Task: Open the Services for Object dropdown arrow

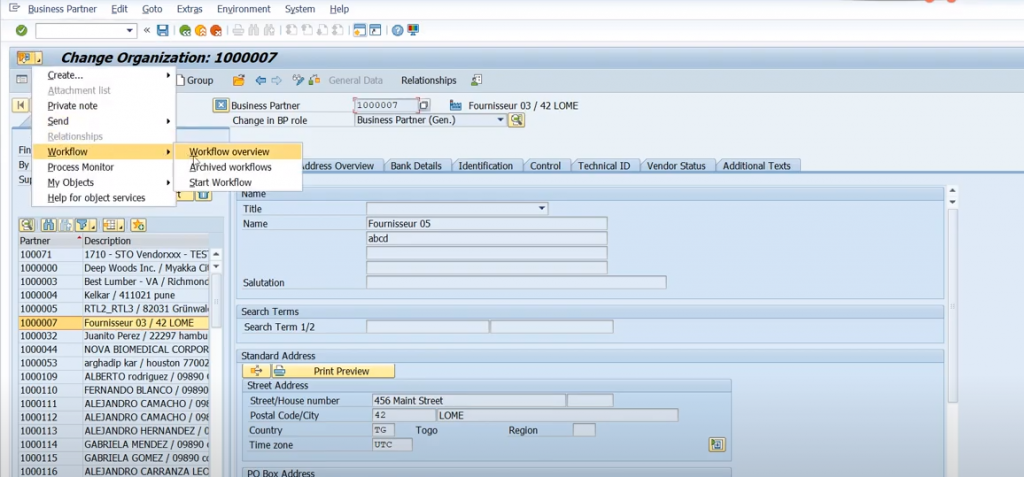Action: click(x=39, y=58)
